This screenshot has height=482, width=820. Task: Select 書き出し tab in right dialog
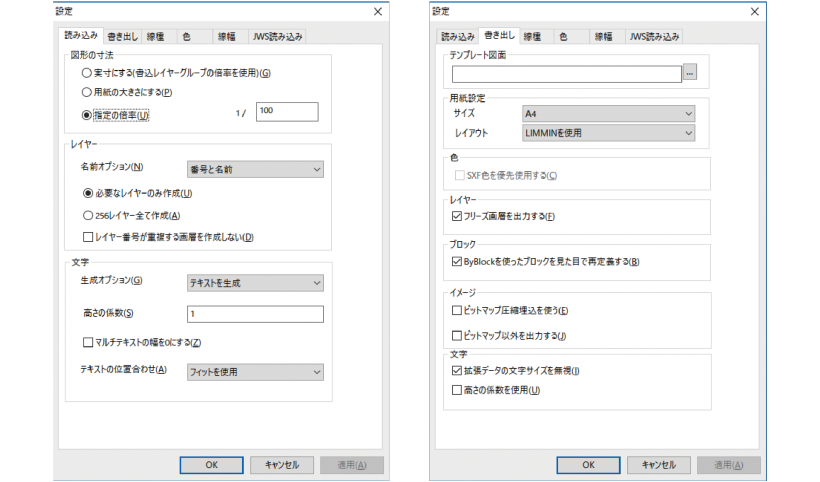[499, 35]
